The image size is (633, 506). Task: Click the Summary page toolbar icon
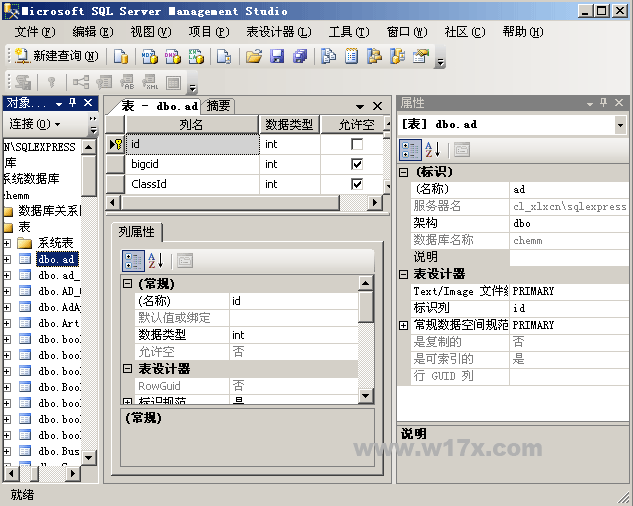[351, 56]
